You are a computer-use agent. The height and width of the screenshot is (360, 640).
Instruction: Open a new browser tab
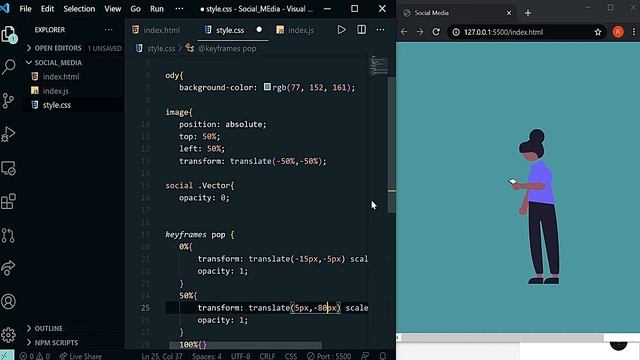tap(528, 13)
